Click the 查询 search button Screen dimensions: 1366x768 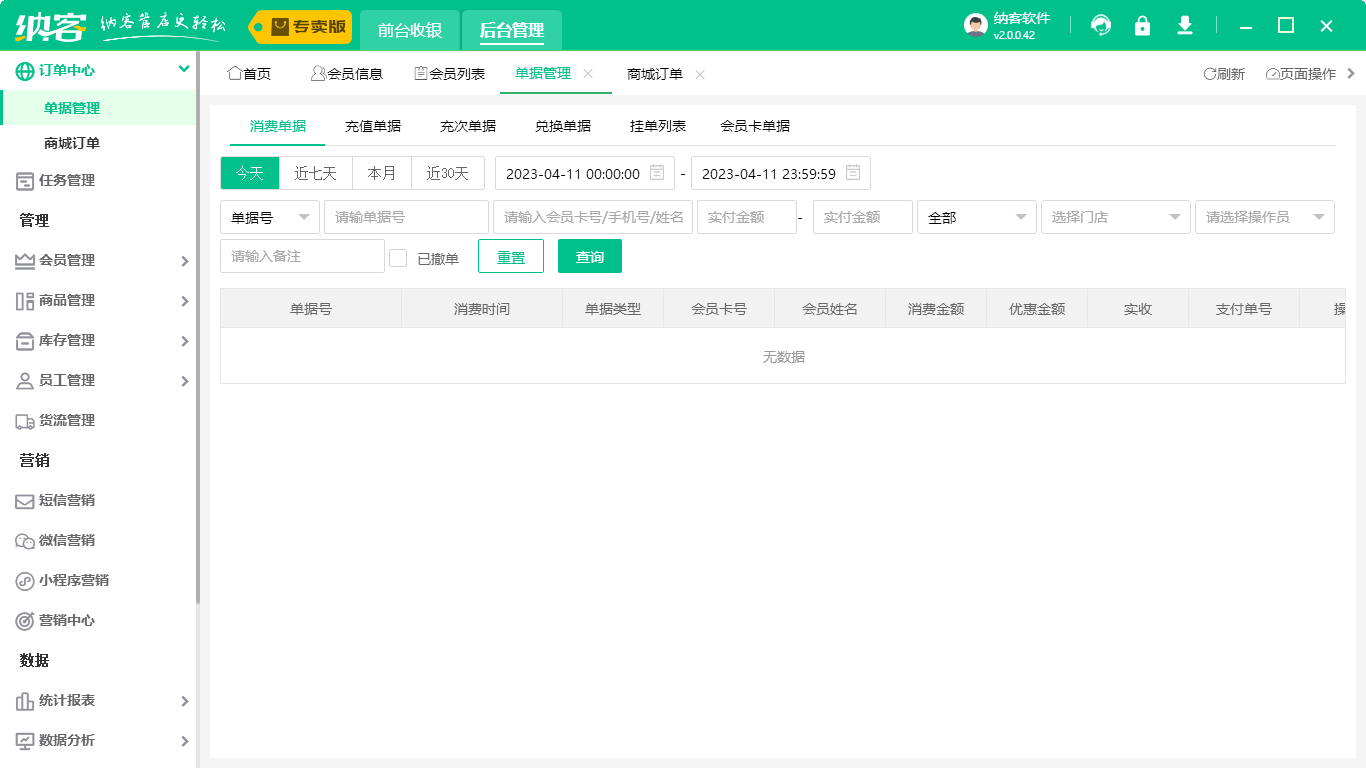(x=590, y=257)
